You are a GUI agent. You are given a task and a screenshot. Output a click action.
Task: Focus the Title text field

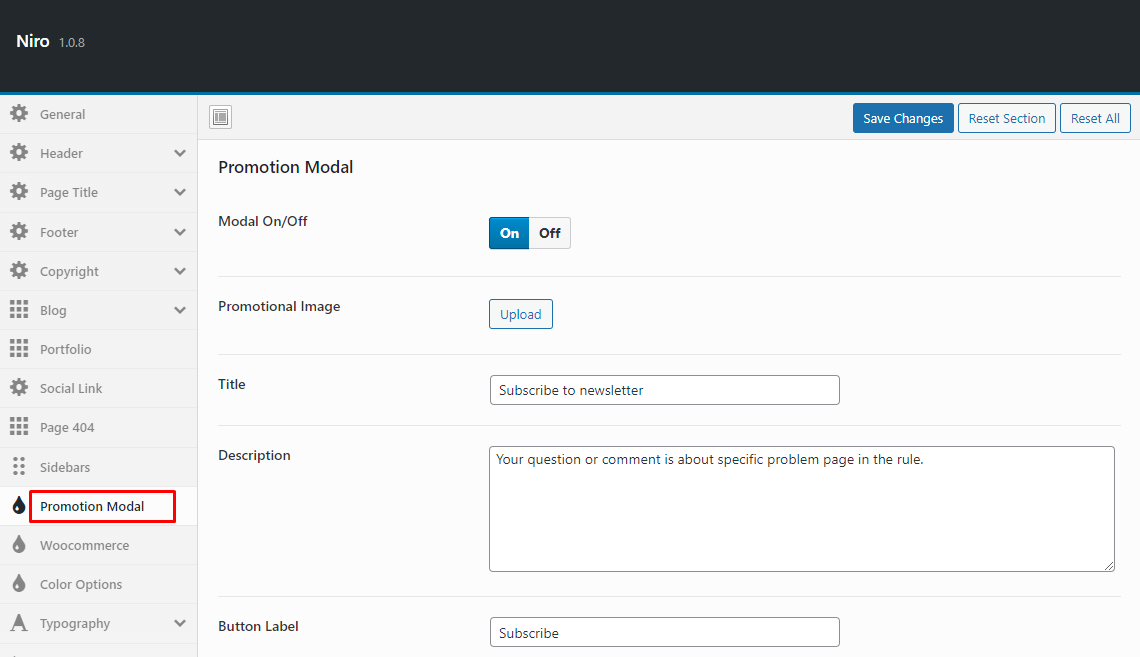click(x=664, y=390)
